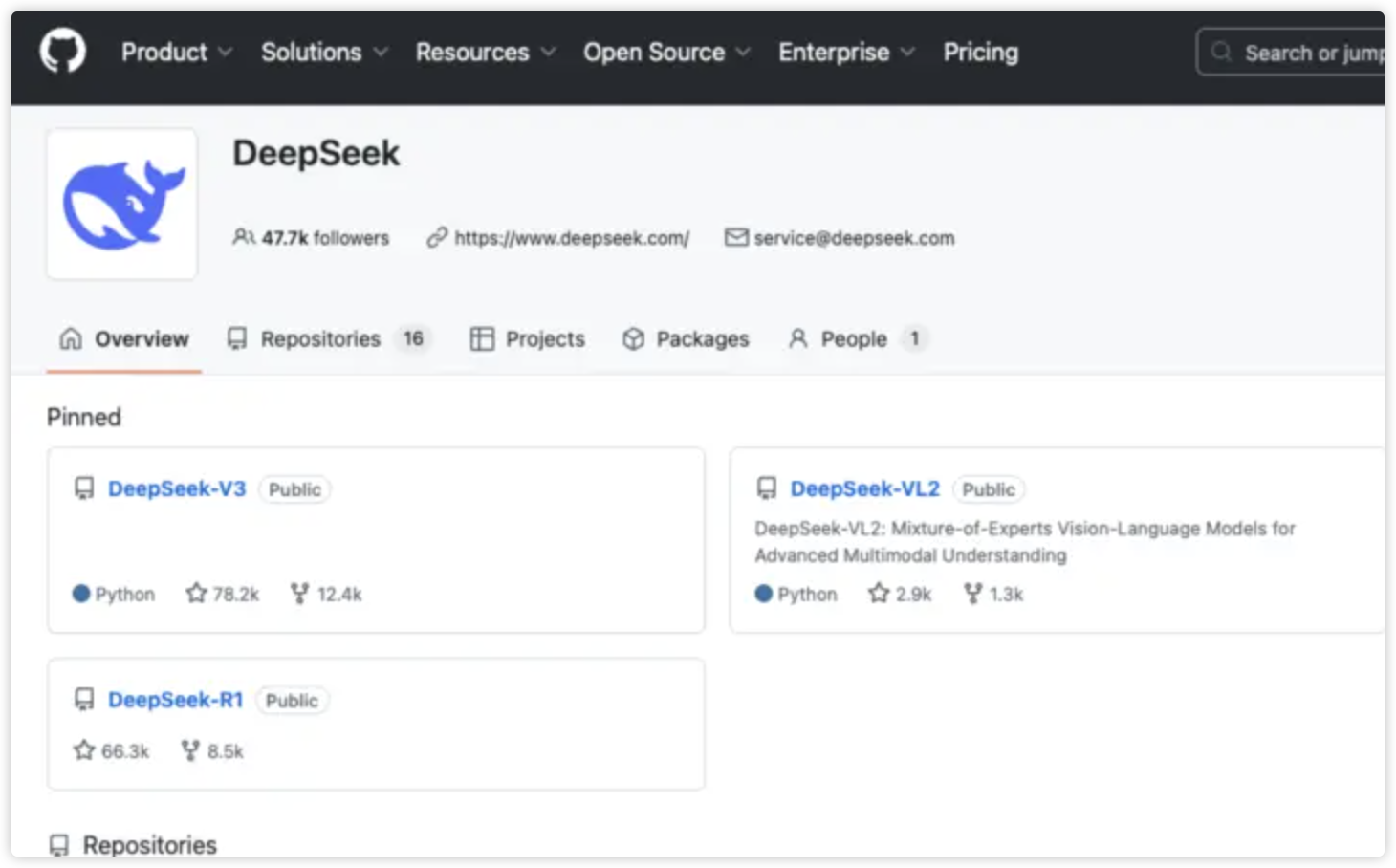Viewport: 1396px width, 868px height.
Task: Click the star icon on DeepSeek-VL2
Action: point(879,594)
